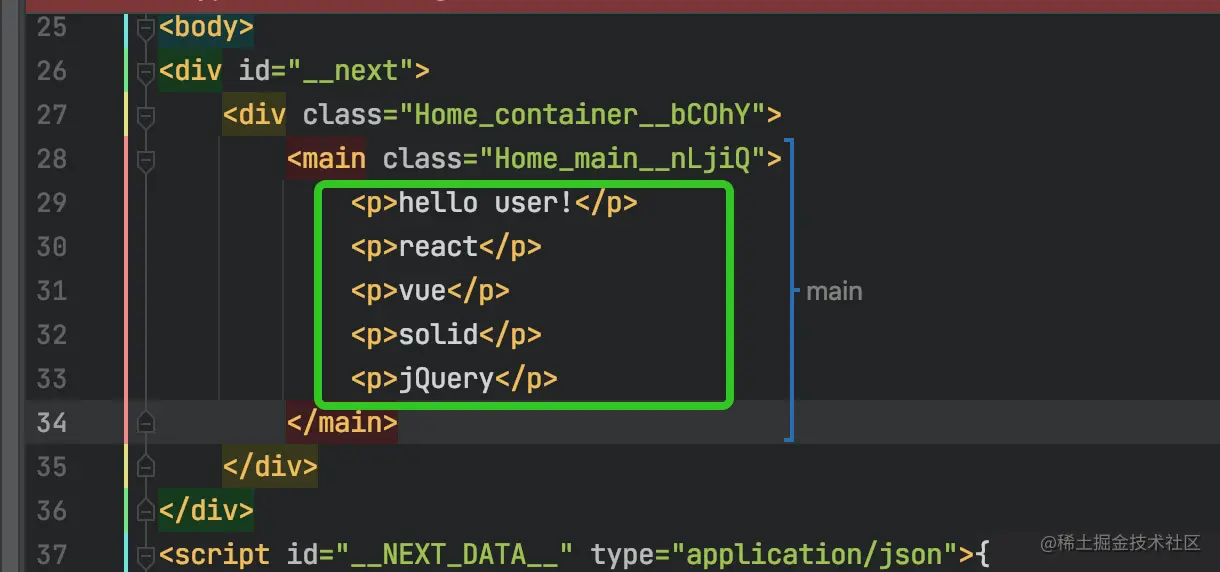Click the id="__next" attribute text
This screenshot has width=1220, height=572.
click(x=326, y=71)
